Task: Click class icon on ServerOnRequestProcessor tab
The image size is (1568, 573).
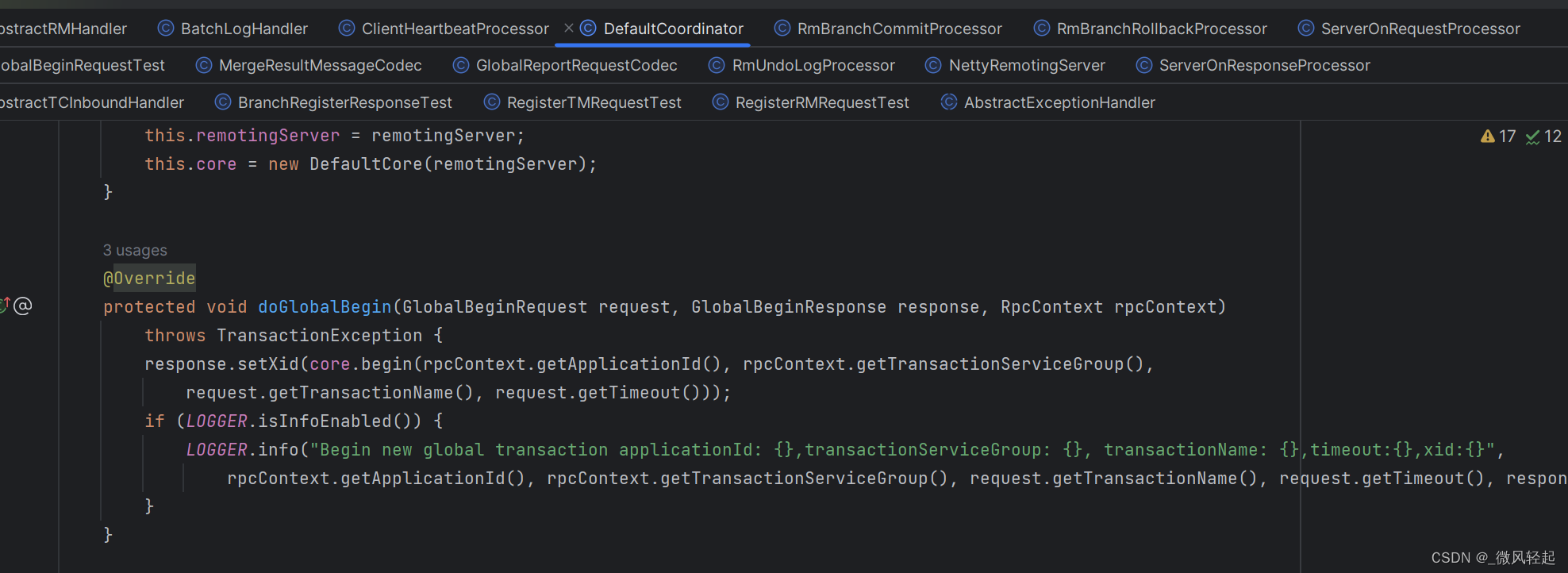Action: click(x=1306, y=29)
